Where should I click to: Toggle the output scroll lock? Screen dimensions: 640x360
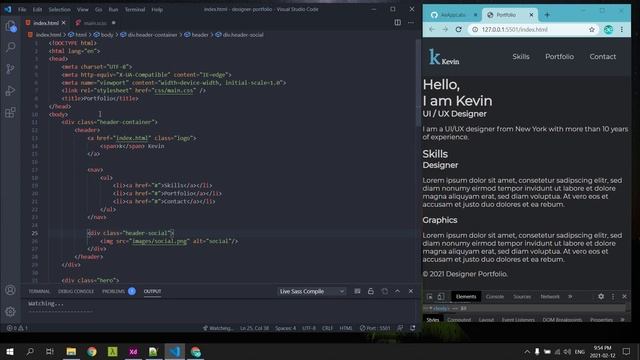point(371,291)
